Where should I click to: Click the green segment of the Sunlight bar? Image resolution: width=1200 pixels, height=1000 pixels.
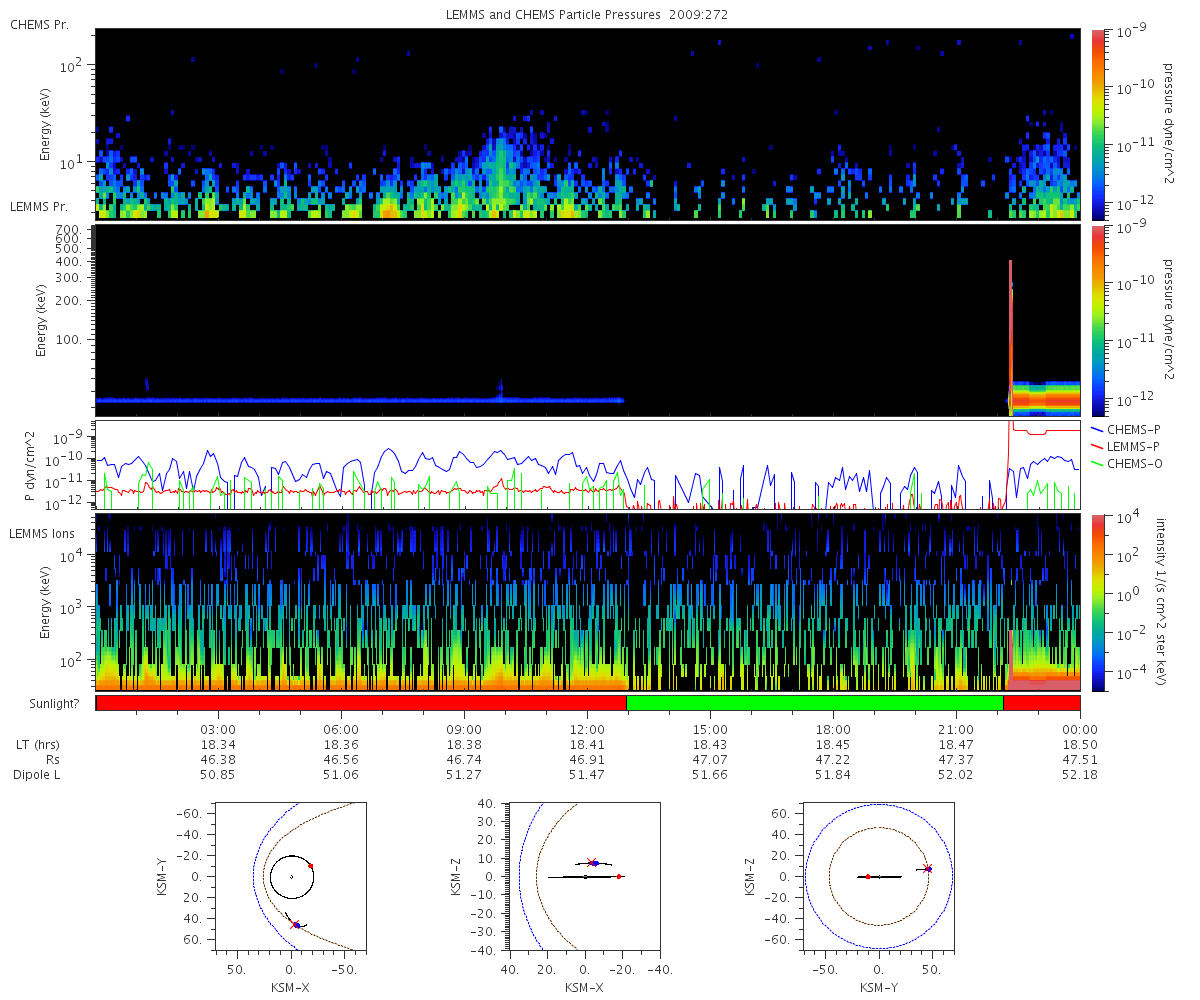815,702
